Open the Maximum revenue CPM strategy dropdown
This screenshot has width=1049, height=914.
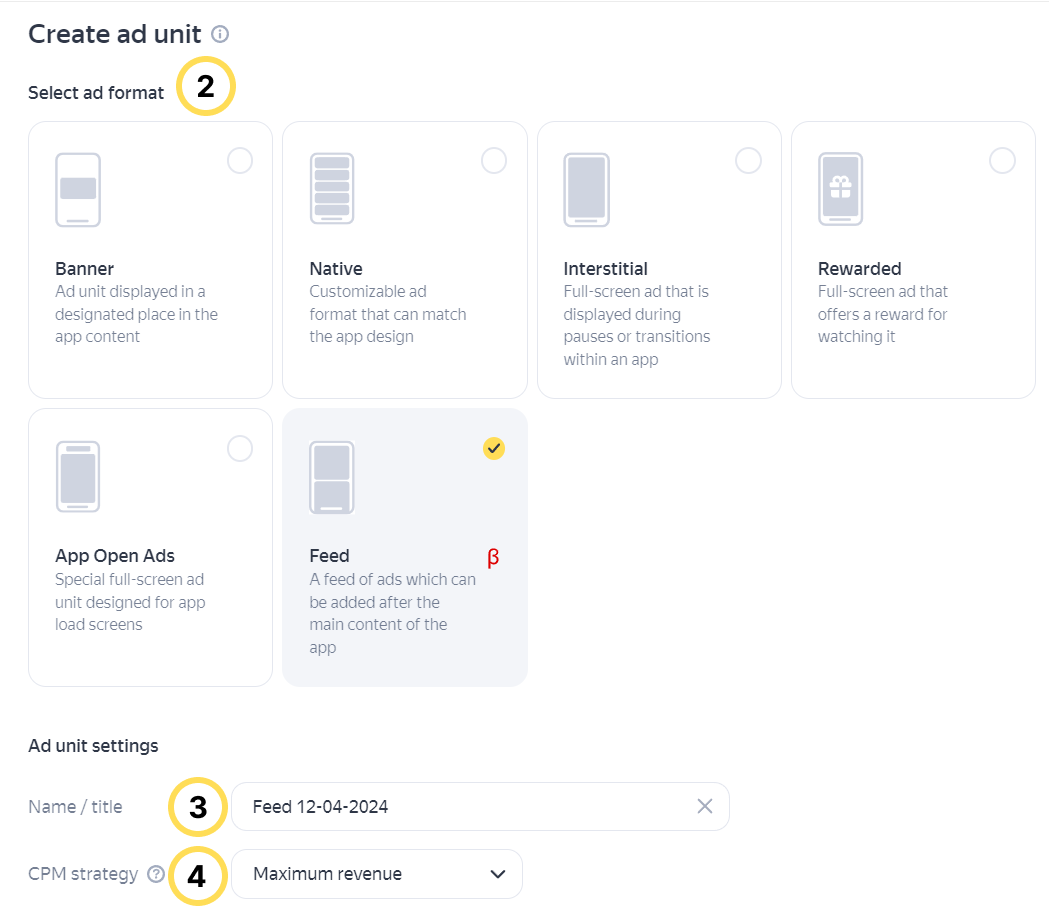[x=376, y=874]
